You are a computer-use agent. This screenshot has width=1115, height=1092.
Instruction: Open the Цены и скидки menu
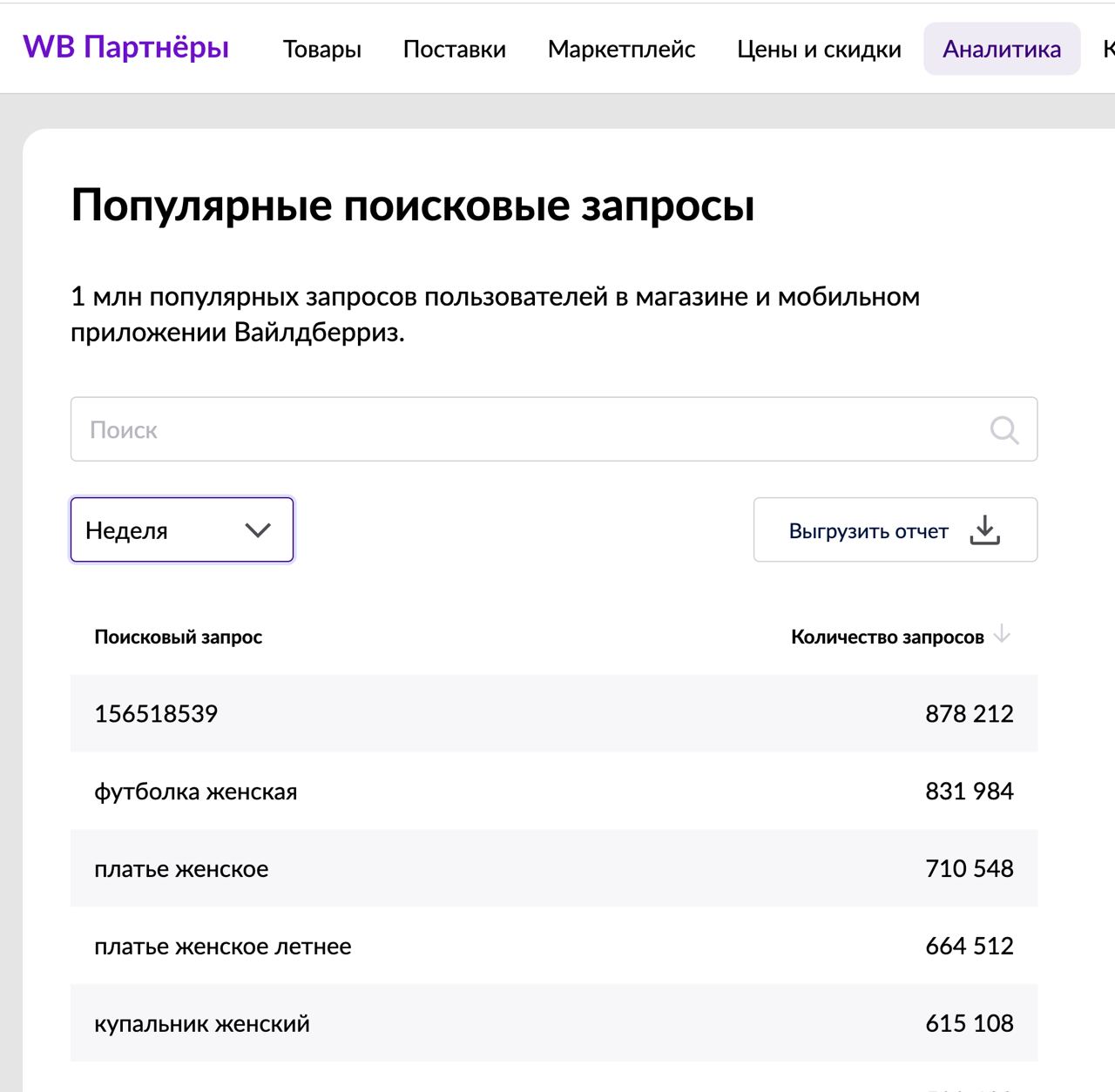tap(819, 49)
